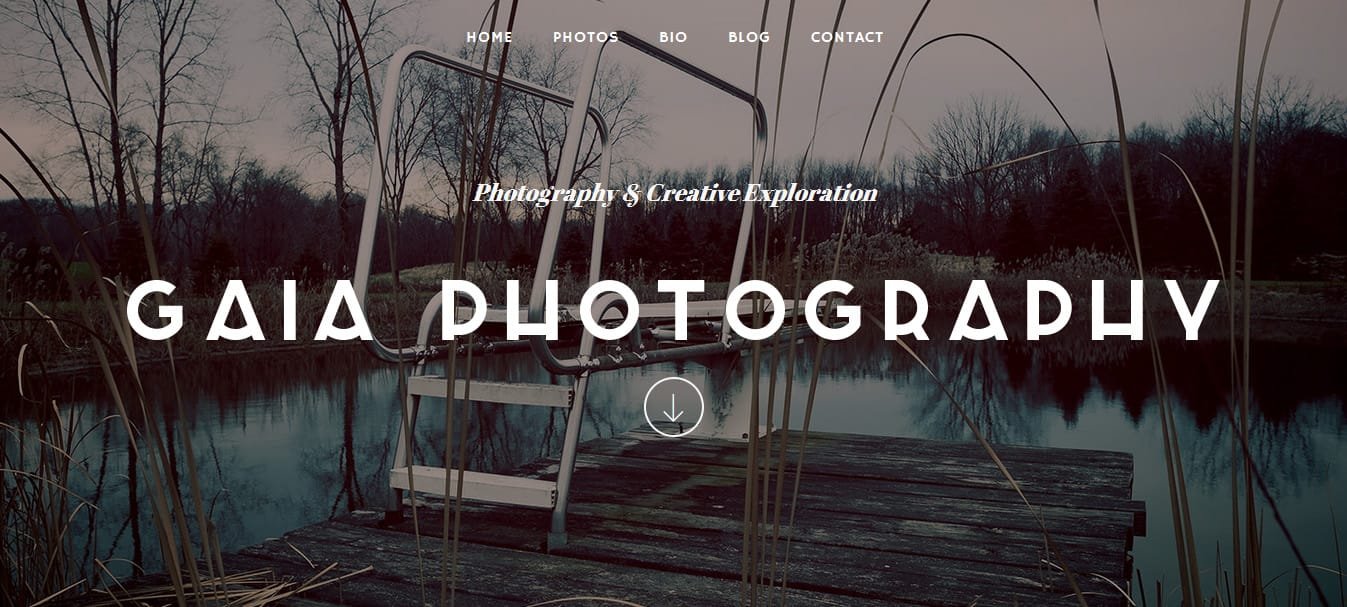Screen dimensions: 1347x607
Task: Open the BIO menu link
Action: tap(673, 37)
